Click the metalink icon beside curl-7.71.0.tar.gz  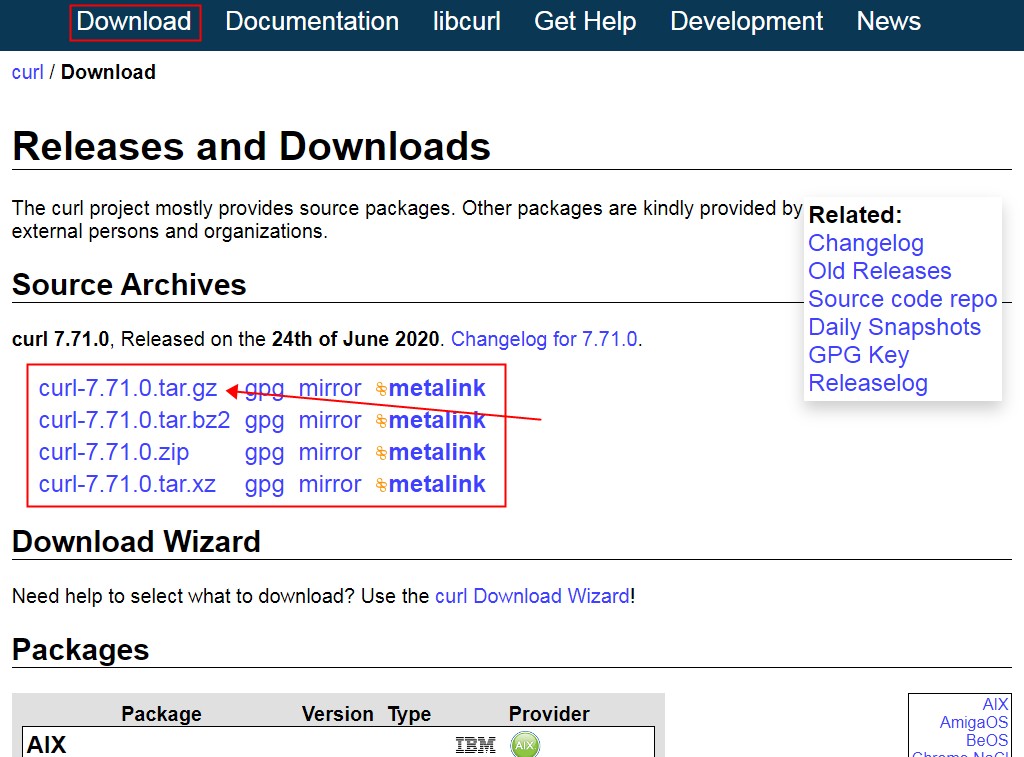coord(383,388)
